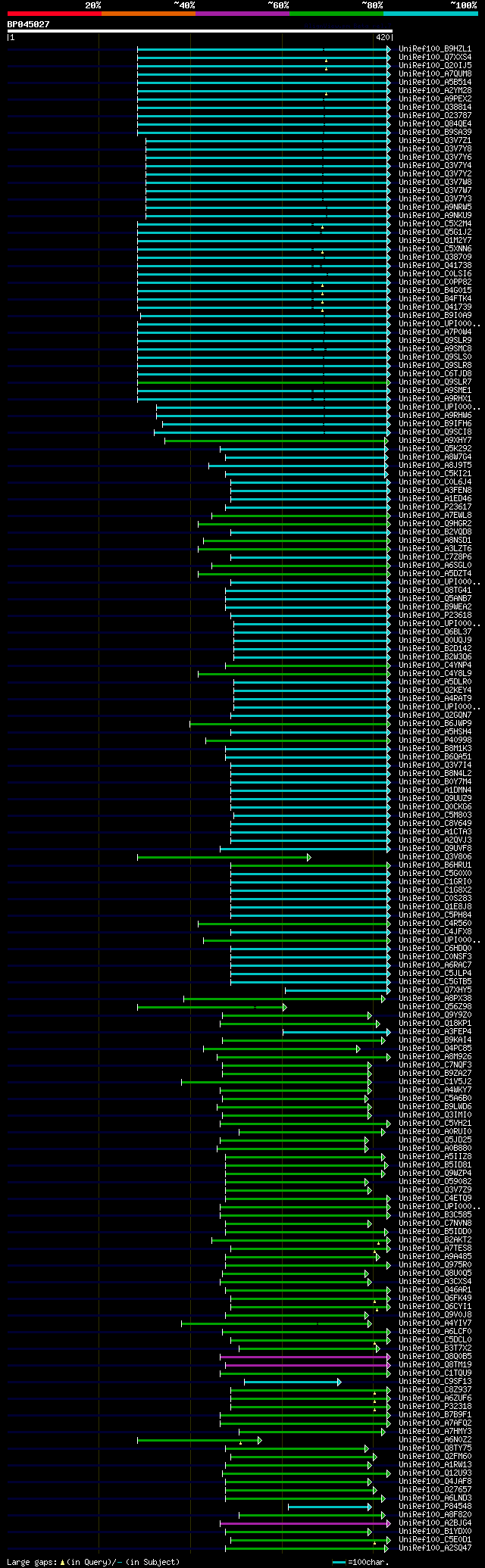485x1568 pixels.
Task: Select hit label UniRef100_Q38709
Action: (x=435, y=257)
